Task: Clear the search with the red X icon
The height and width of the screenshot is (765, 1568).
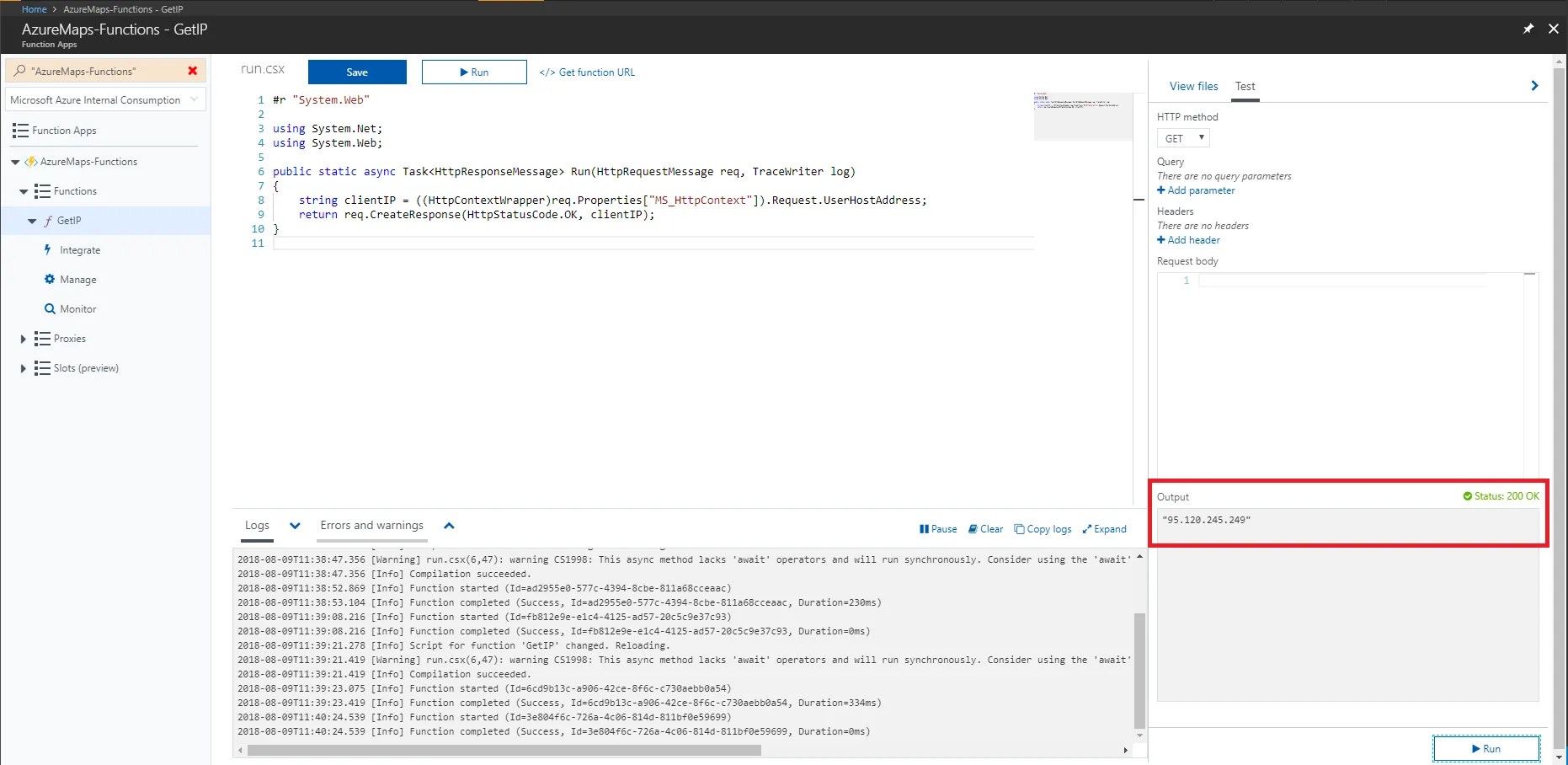Action: point(193,71)
